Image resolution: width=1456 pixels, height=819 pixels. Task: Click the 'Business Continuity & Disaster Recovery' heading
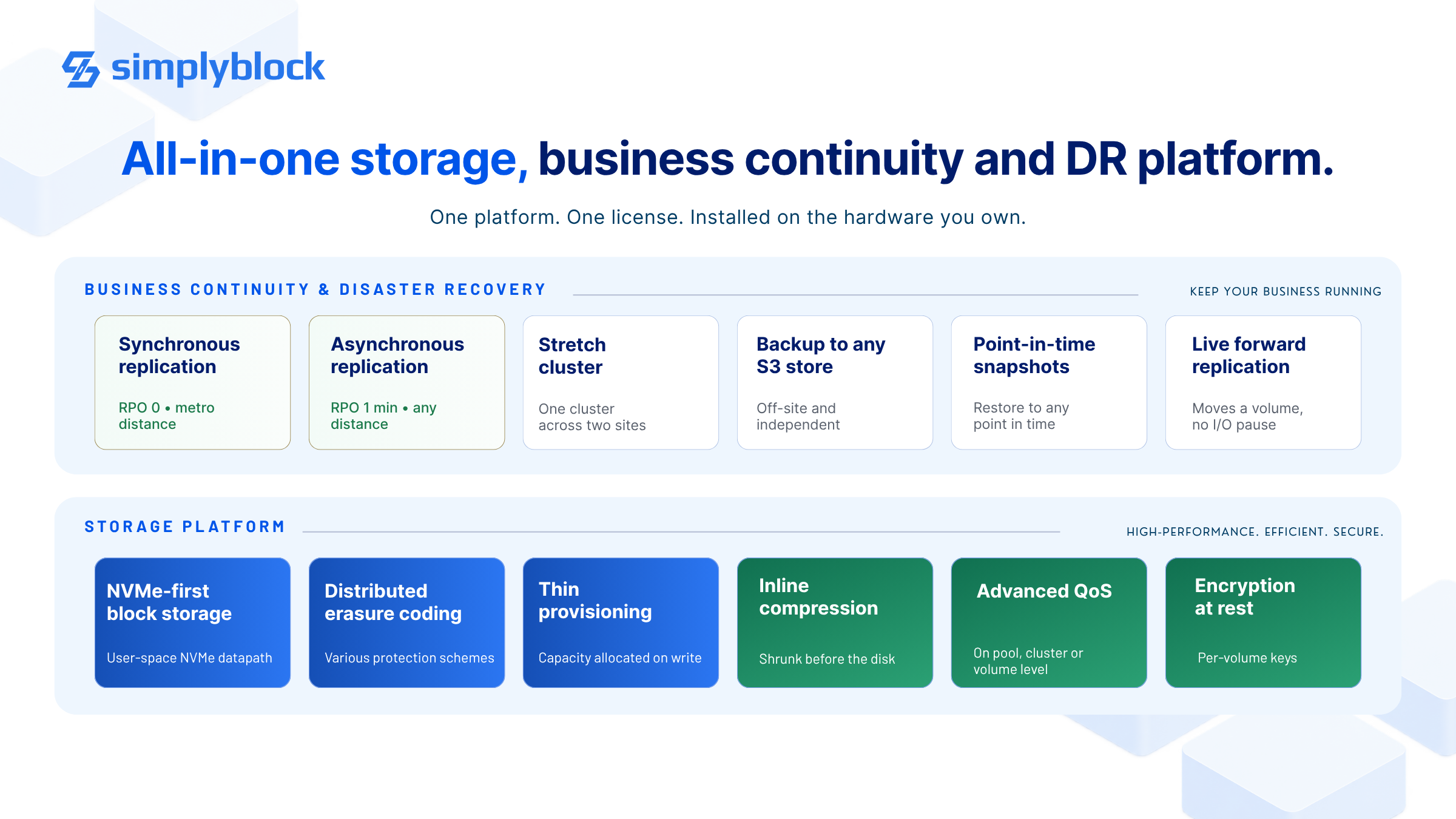[x=315, y=290]
